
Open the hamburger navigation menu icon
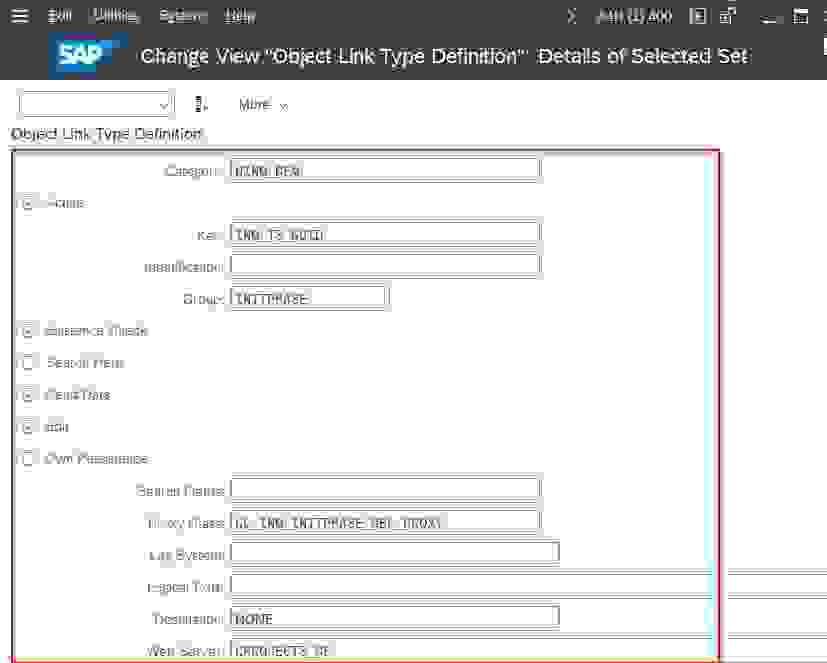click(19, 15)
